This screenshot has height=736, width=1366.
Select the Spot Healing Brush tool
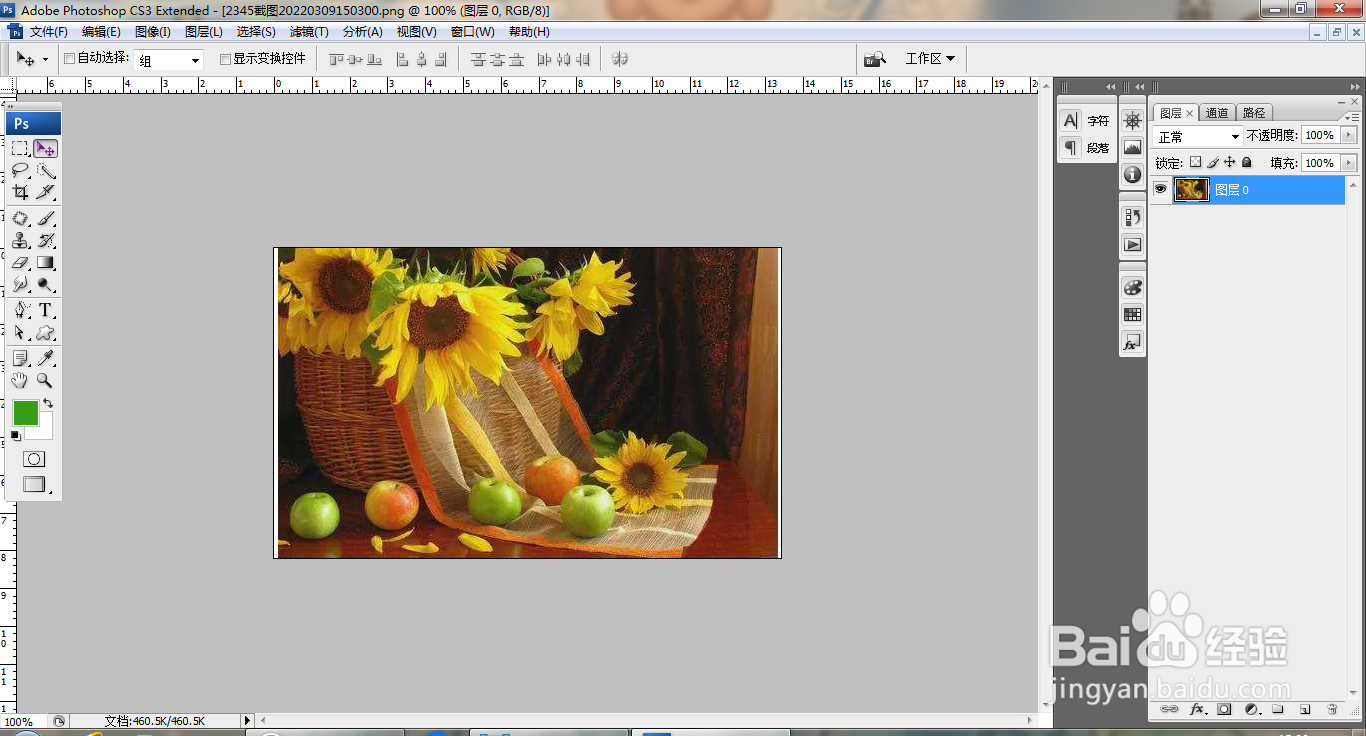(x=20, y=218)
